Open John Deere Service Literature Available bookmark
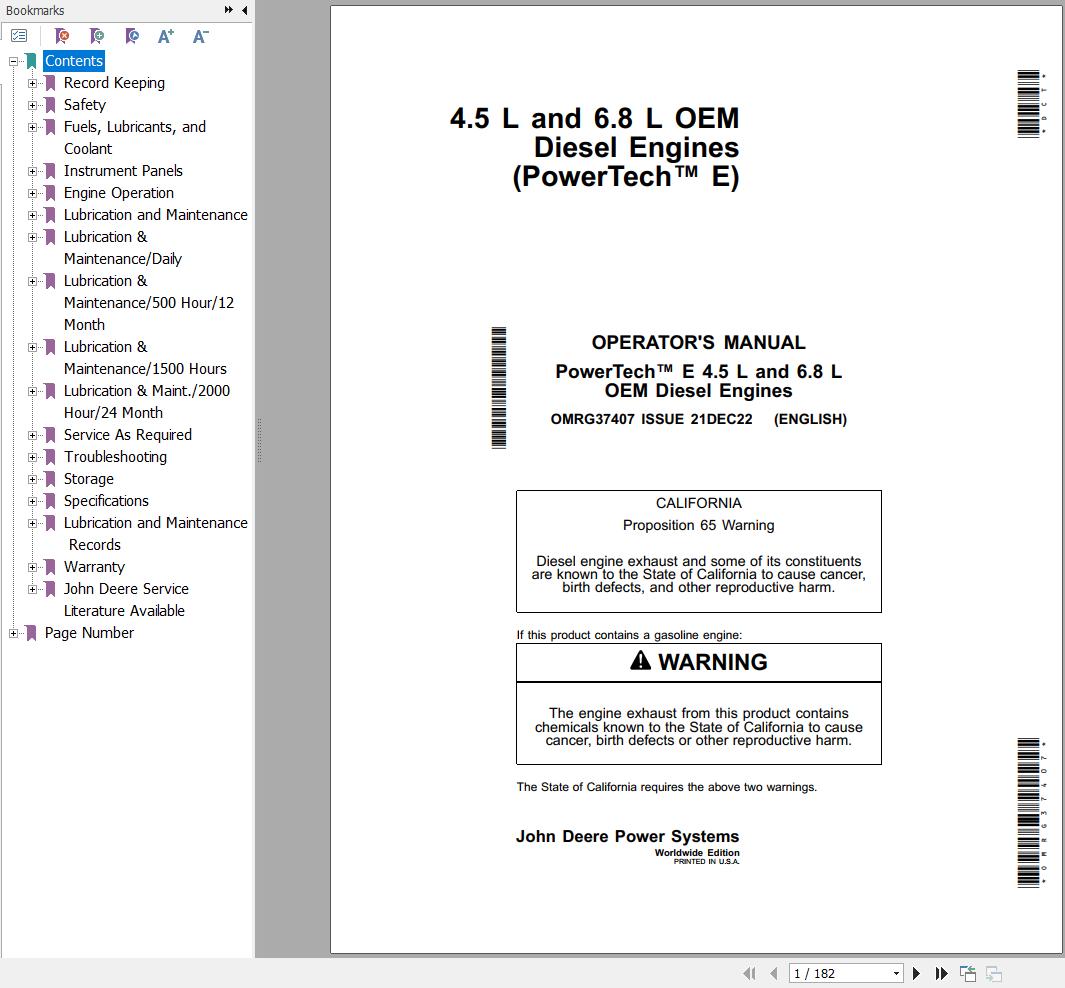 coord(126,600)
